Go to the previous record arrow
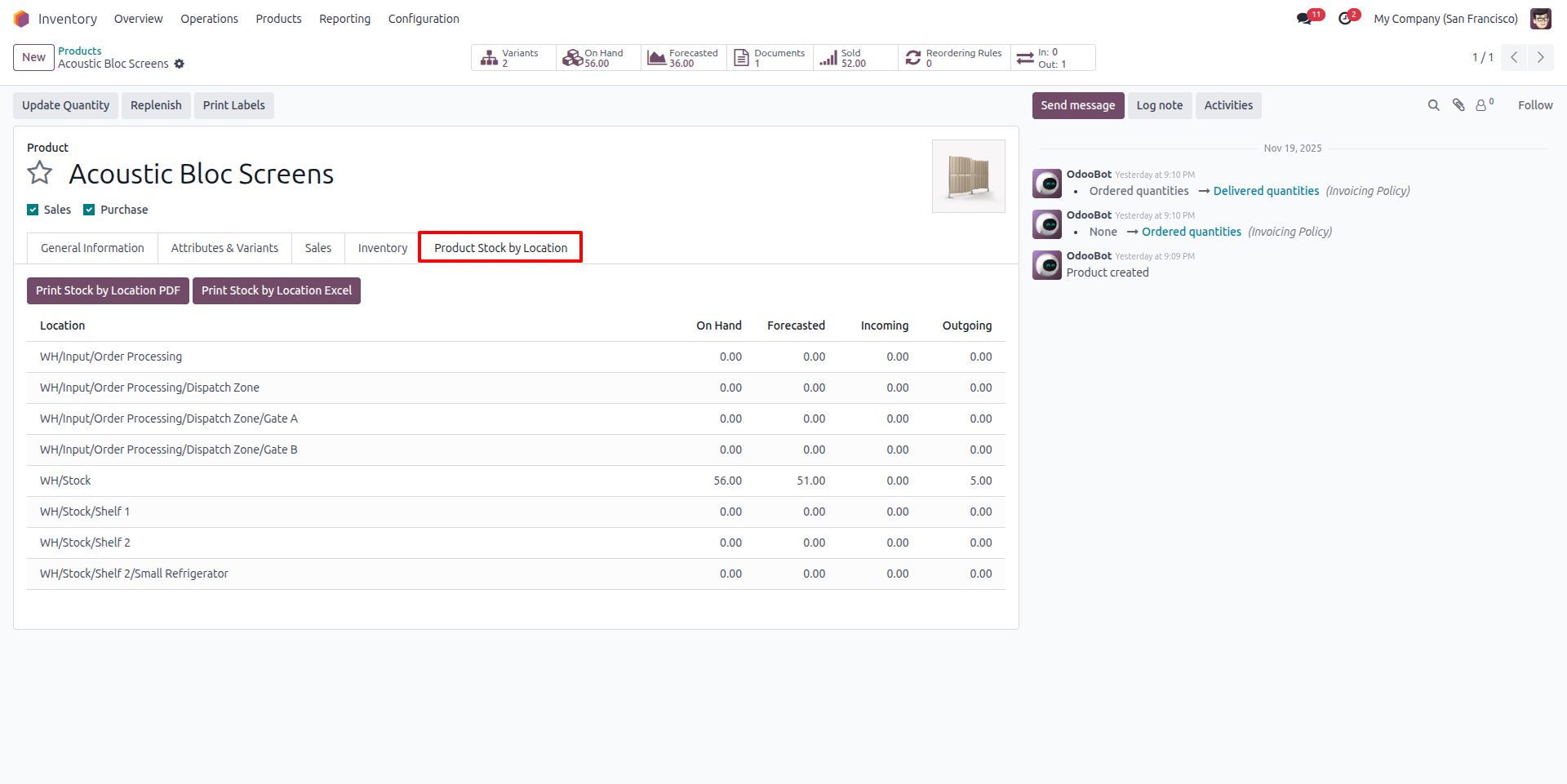 pyautogui.click(x=1514, y=57)
